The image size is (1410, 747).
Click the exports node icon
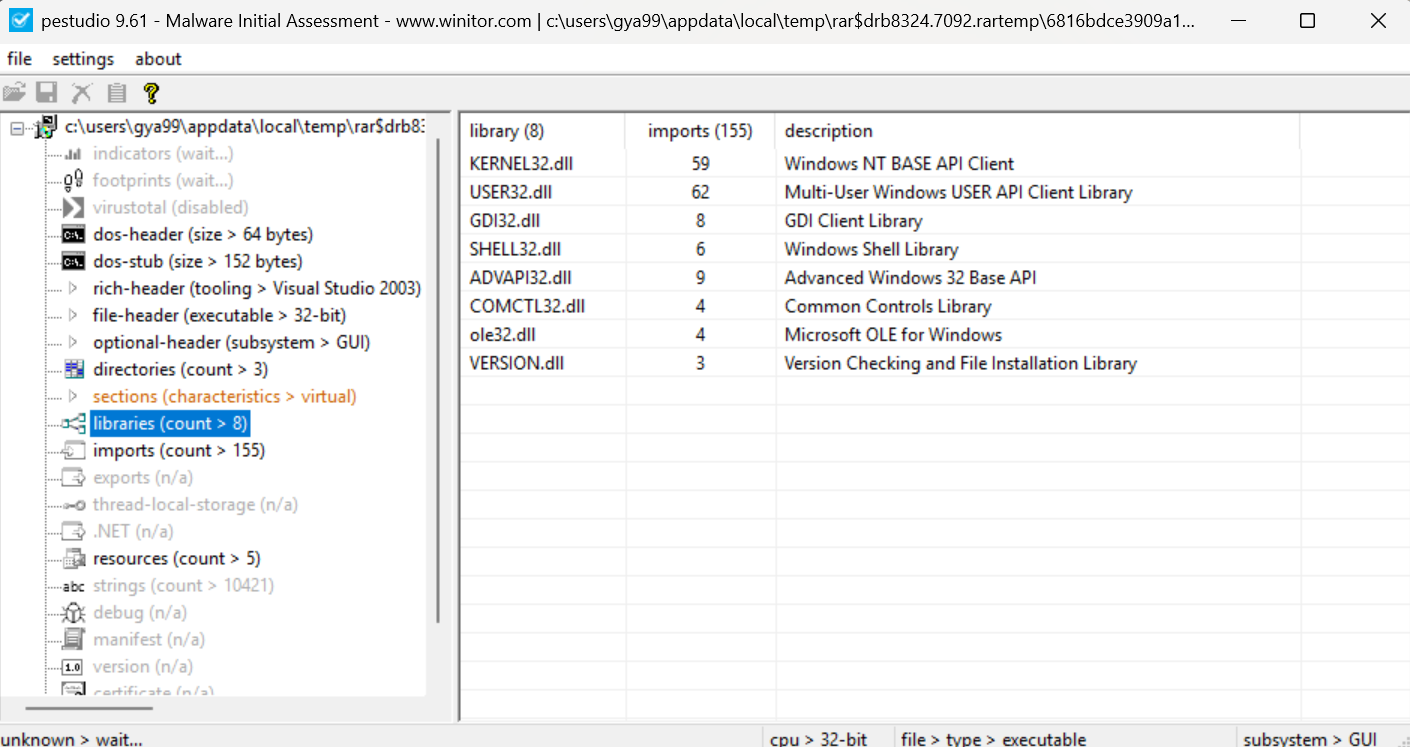pyautogui.click(x=74, y=478)
